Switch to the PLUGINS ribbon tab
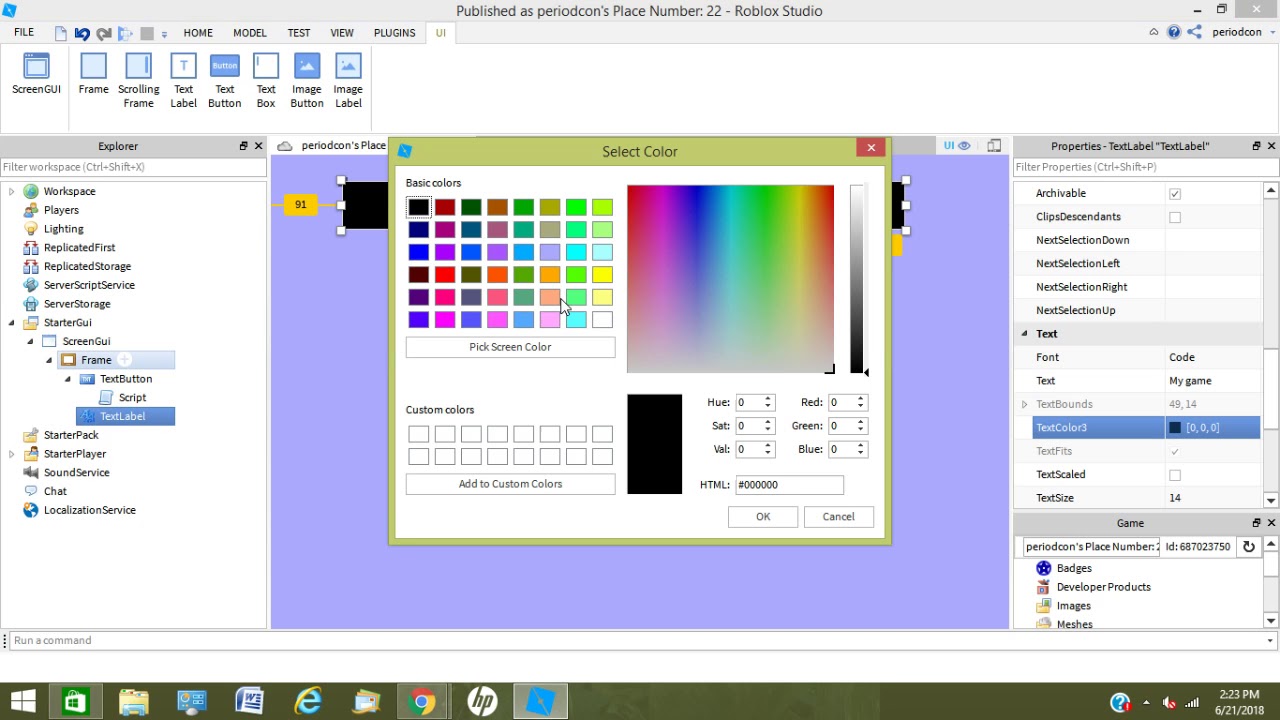 click(x=394, y=33)
